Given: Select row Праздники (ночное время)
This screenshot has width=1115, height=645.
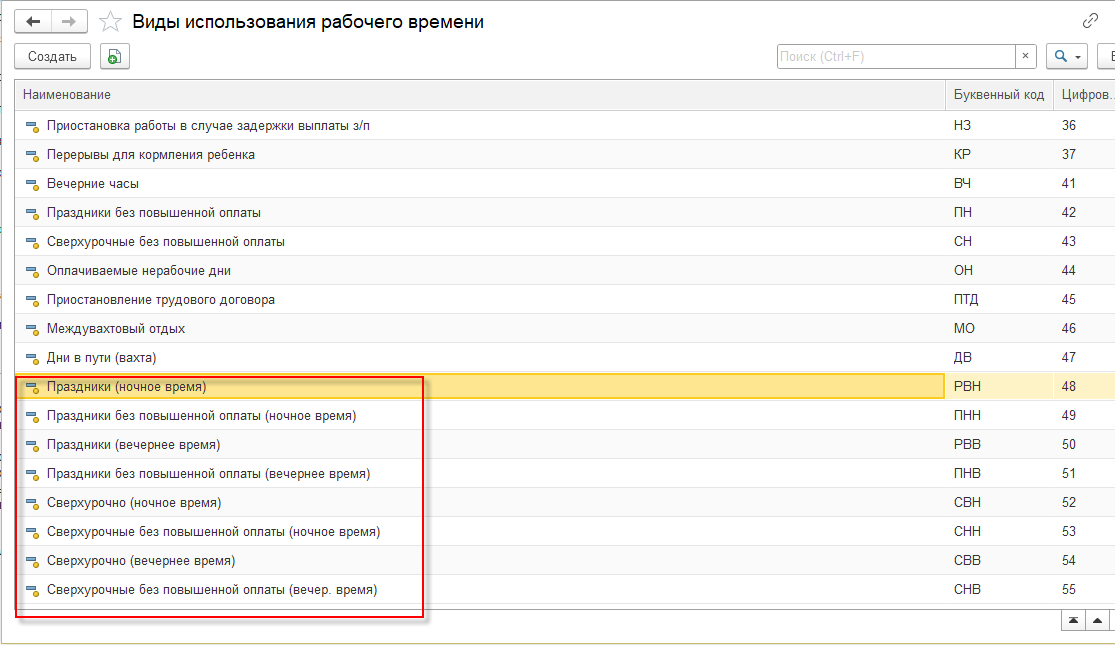Looking at the screenshot, I should (126, 386).
